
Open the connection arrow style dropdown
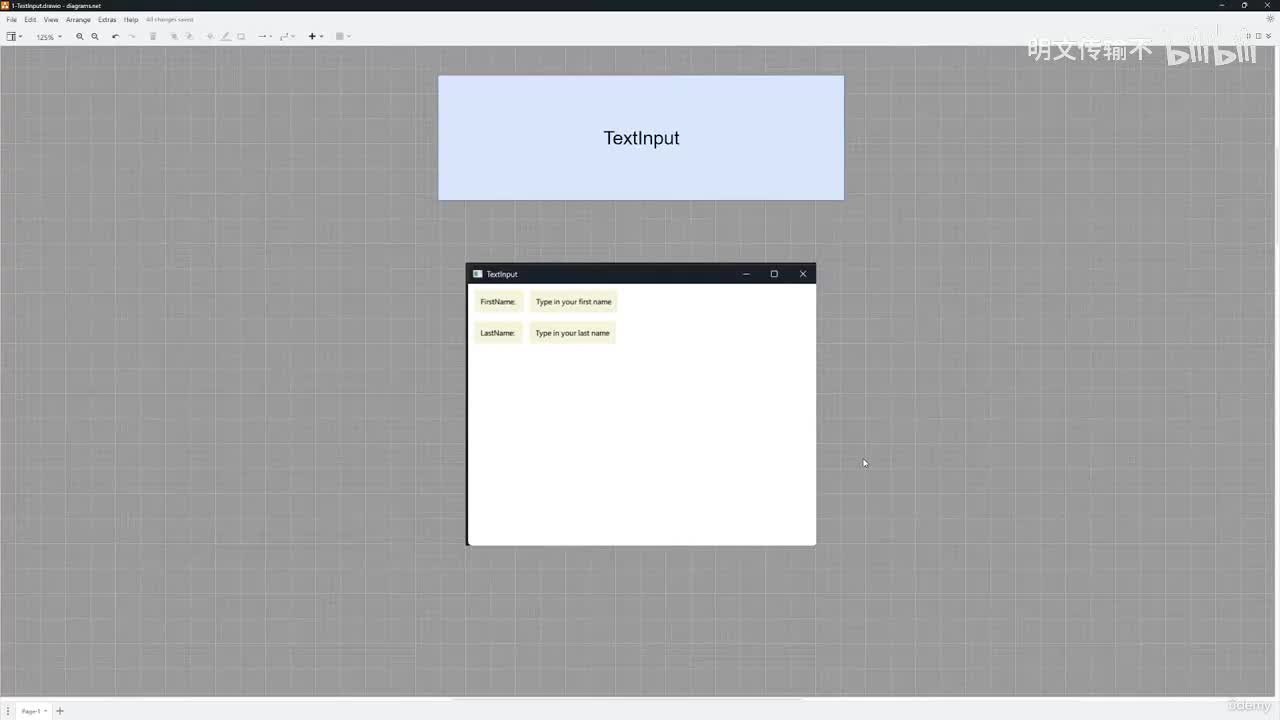[265, 37]
